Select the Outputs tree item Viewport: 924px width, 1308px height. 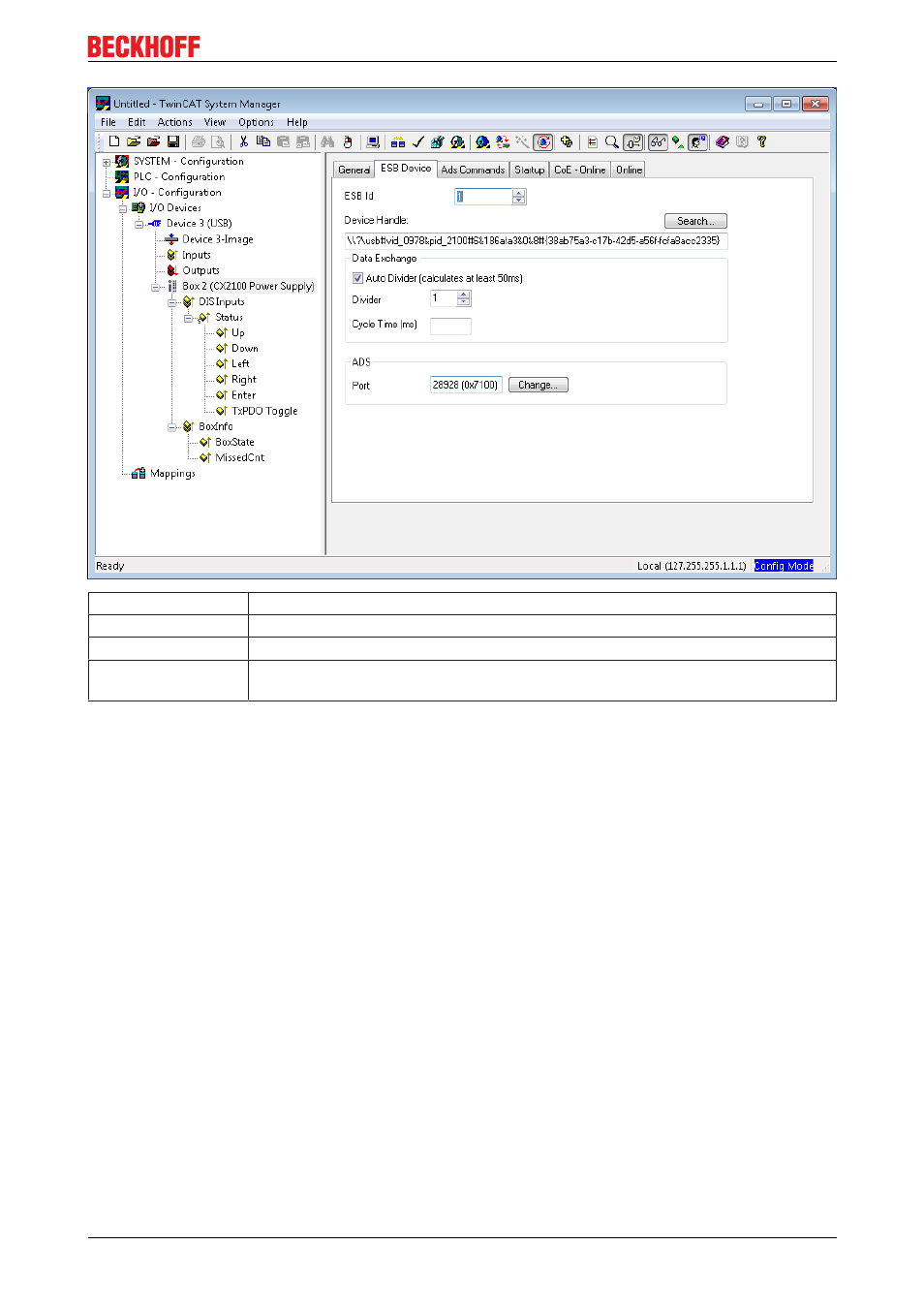[200, 271]
